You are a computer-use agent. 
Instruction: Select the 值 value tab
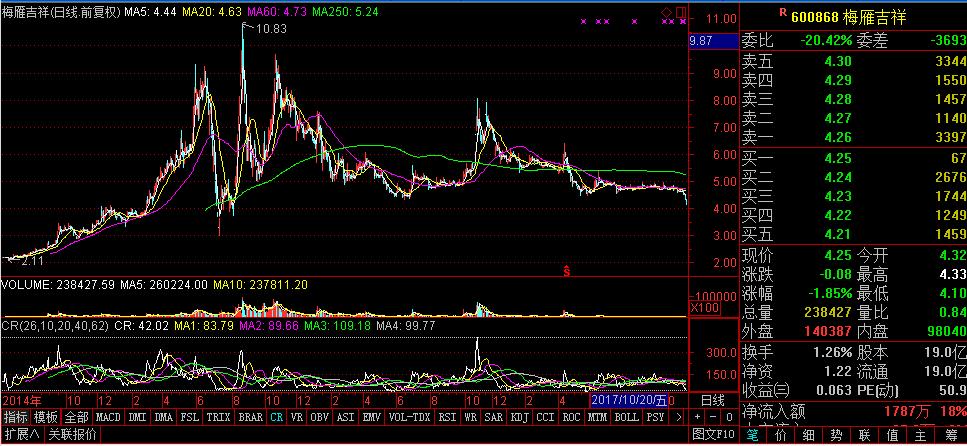pos(892,435)
